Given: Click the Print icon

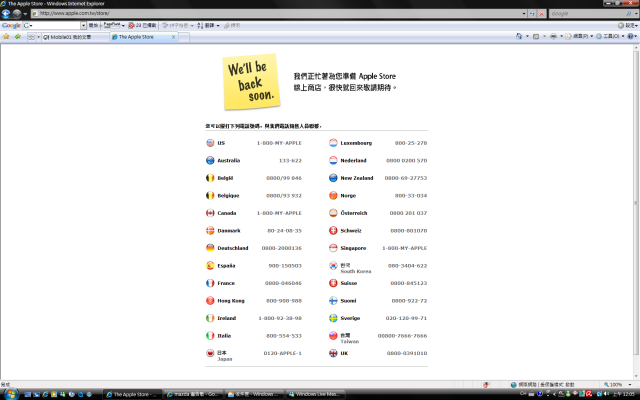Looking at the screenshot, I should tap(553, 36).
